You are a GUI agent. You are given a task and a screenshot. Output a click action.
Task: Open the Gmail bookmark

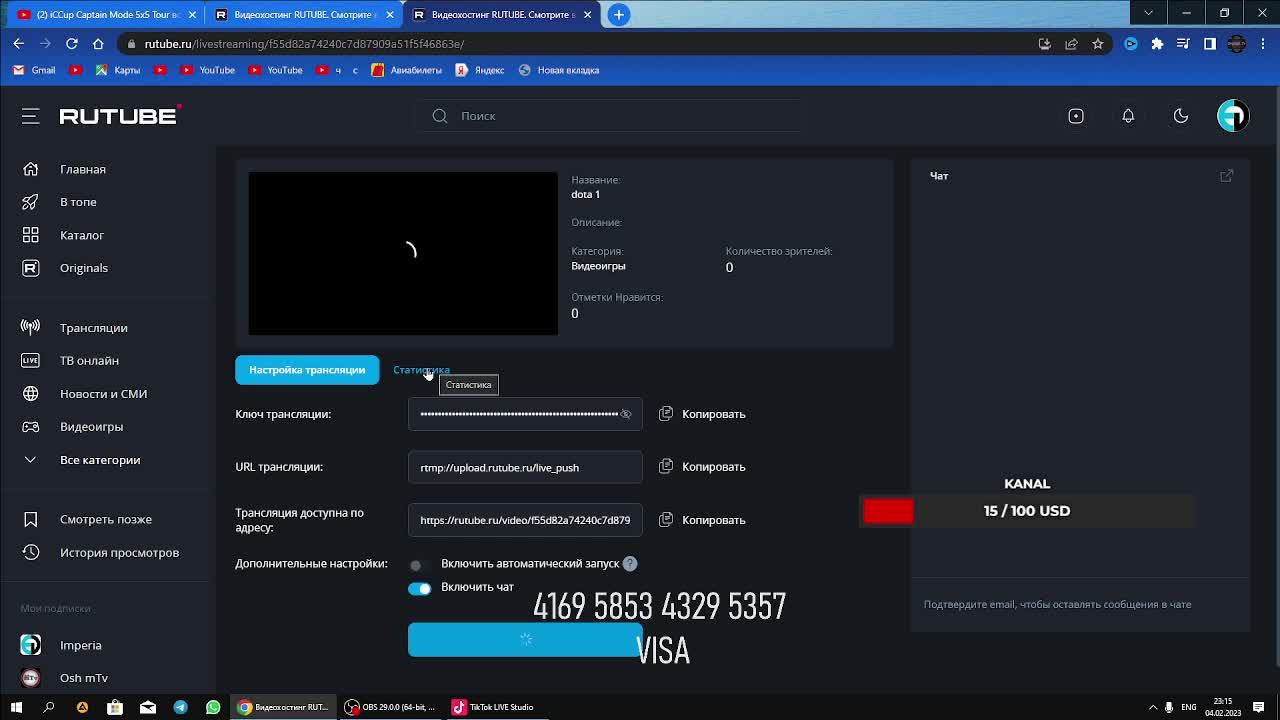pyautogui.click(x=34, y=70)
